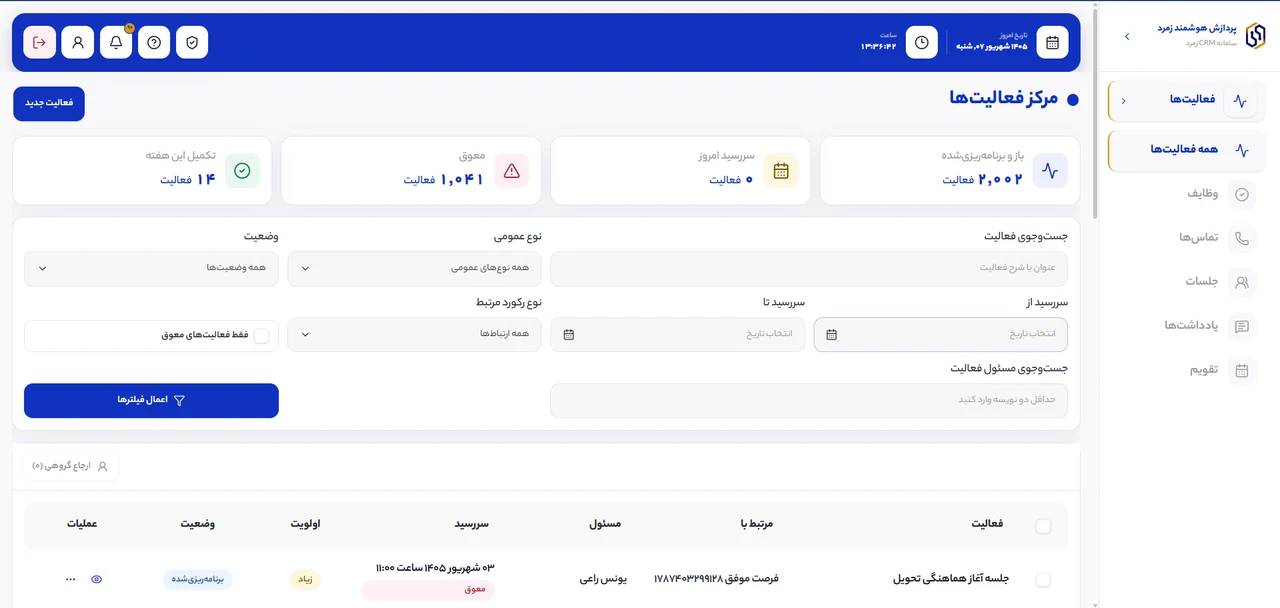
Task: Click the pulse icon on باز و برنامه‌ریزی‌شده card
Action: 1050,171
